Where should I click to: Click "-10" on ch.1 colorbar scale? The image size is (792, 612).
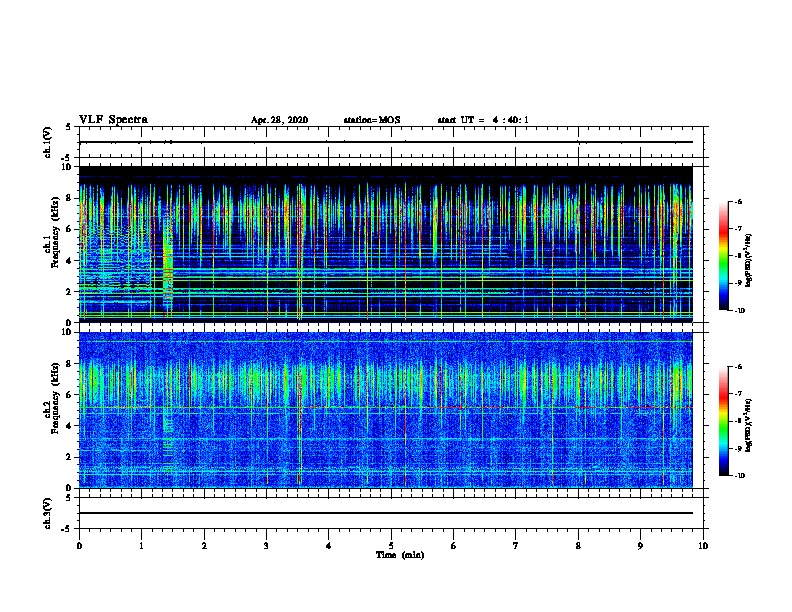click(739, 311)
